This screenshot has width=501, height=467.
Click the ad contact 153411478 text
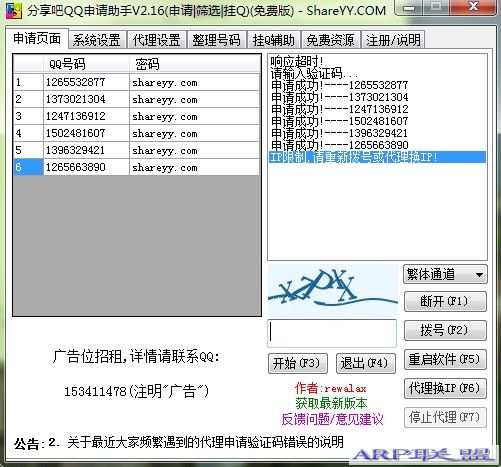point(136,391)
